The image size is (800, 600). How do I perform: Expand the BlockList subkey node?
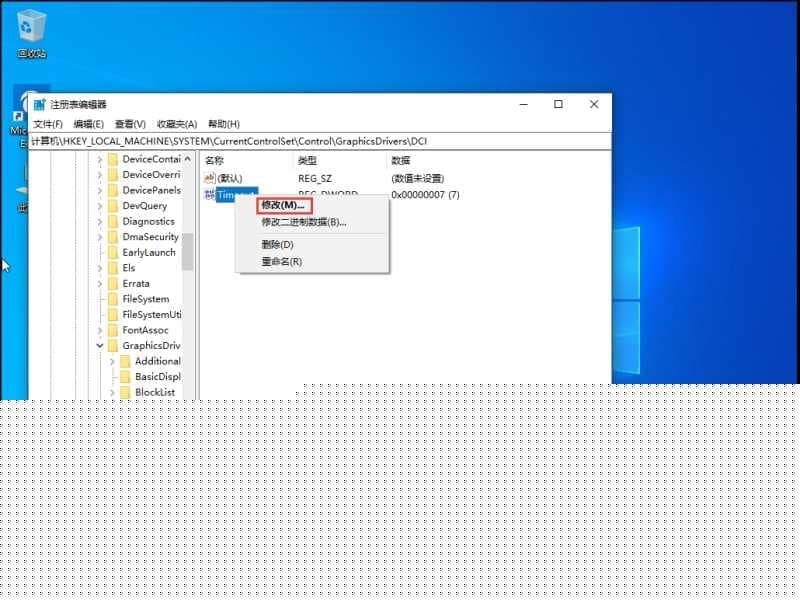click(112, 392)
